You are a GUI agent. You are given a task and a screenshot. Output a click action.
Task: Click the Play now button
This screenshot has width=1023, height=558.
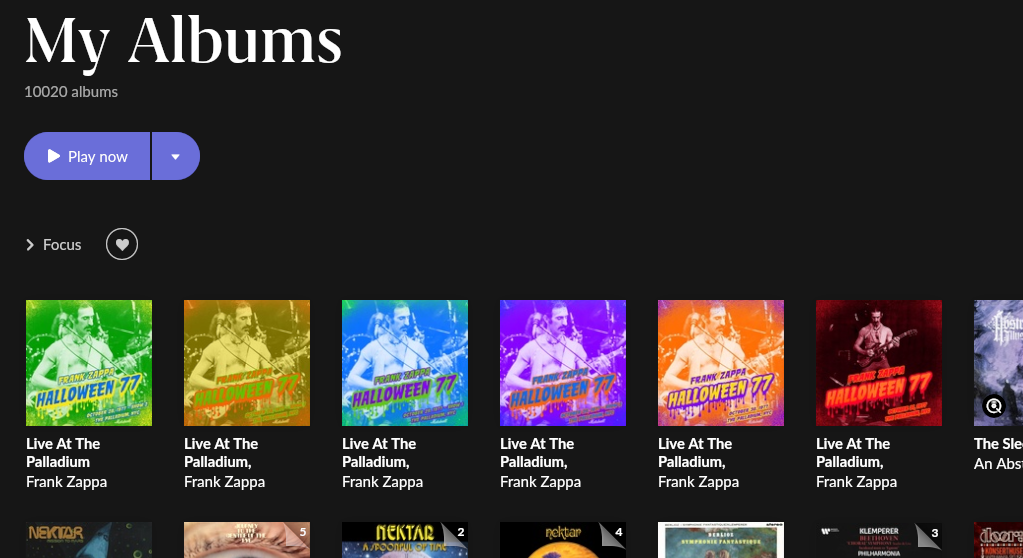click(87, 157)
